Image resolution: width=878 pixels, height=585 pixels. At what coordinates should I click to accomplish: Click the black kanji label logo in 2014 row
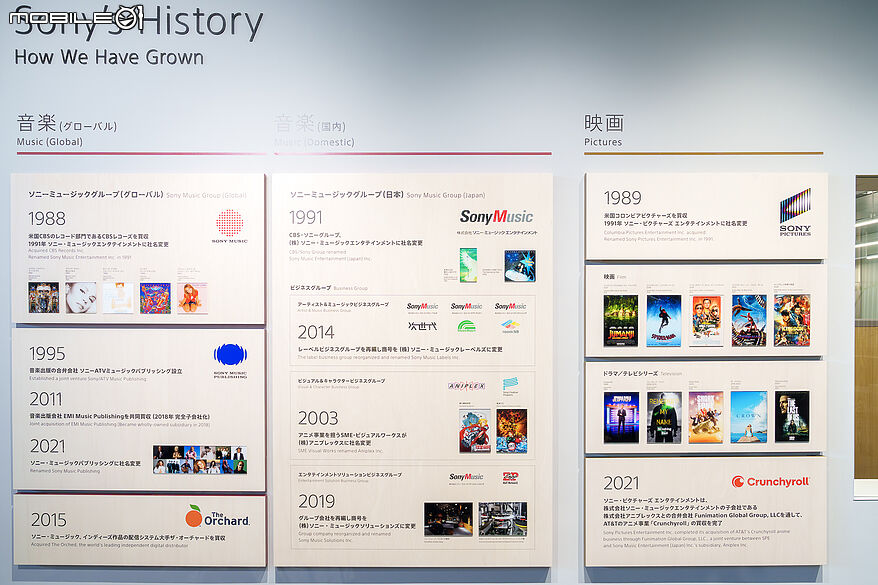(422, 326)
